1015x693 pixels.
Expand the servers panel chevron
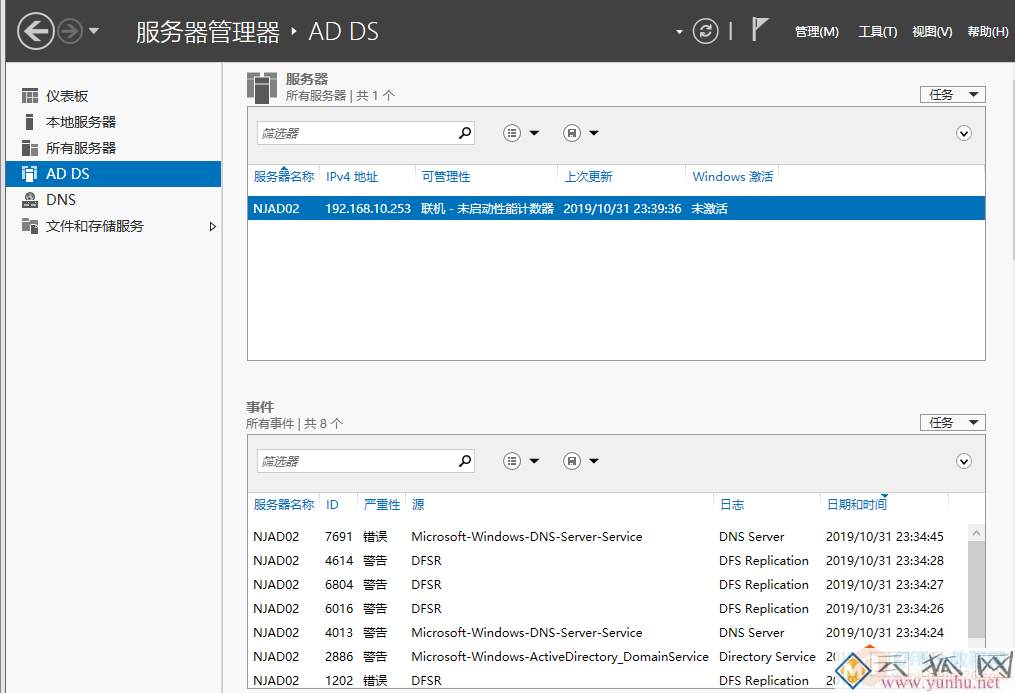964,133
